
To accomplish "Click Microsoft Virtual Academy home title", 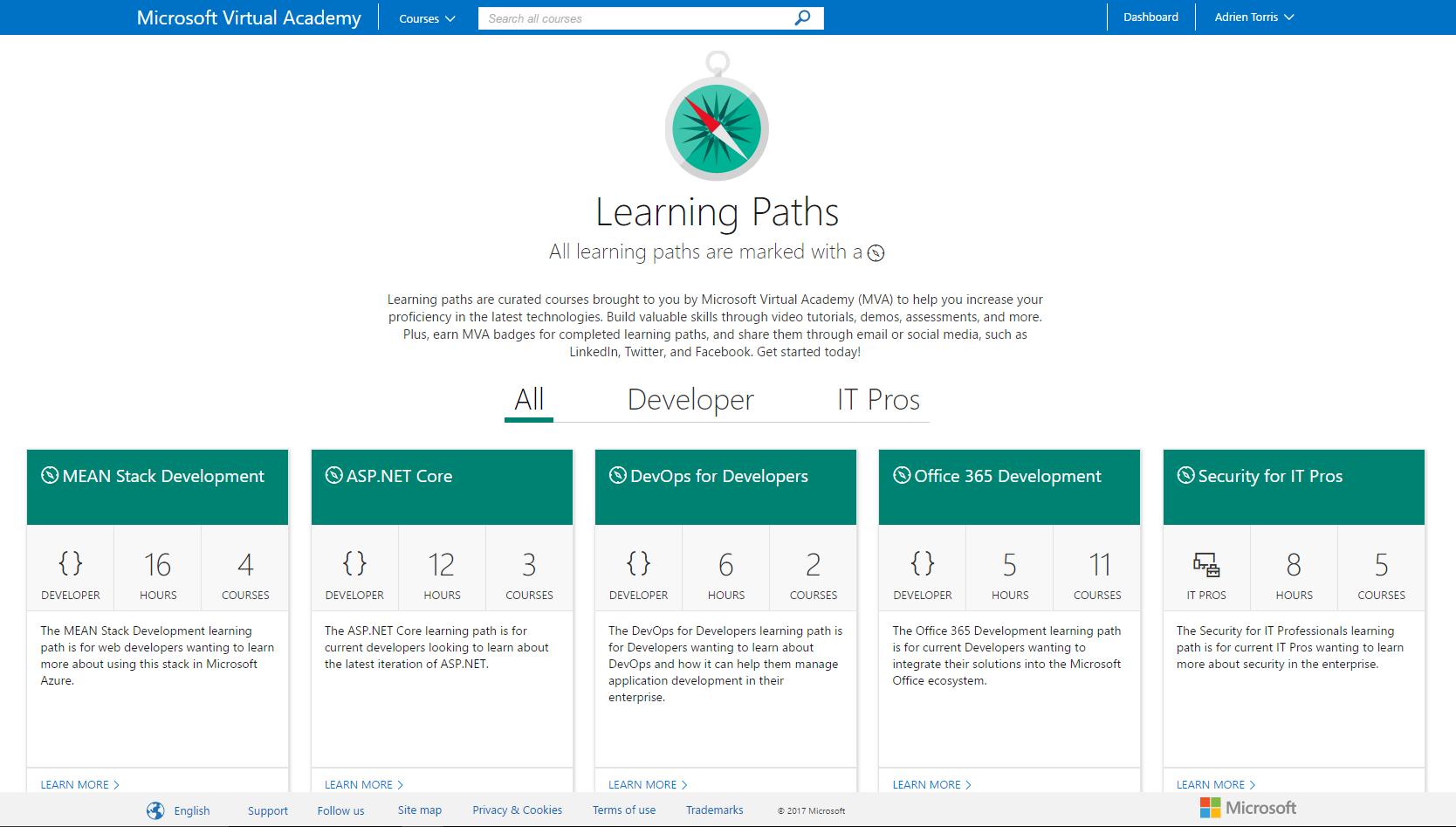I will [x=249, y=17].
